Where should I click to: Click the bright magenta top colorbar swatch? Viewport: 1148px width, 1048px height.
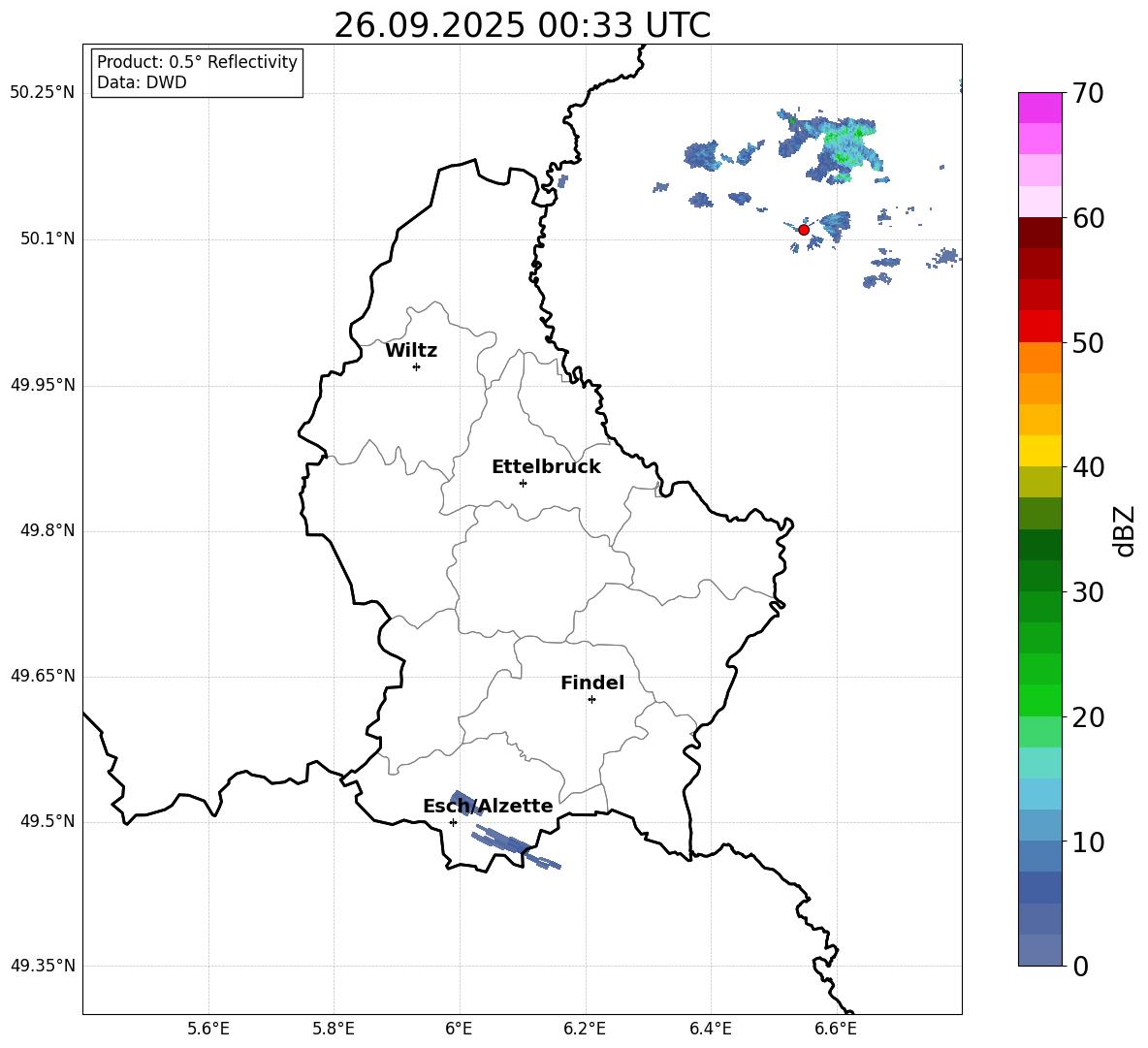pyautogui.click(x=1040, y=108)
